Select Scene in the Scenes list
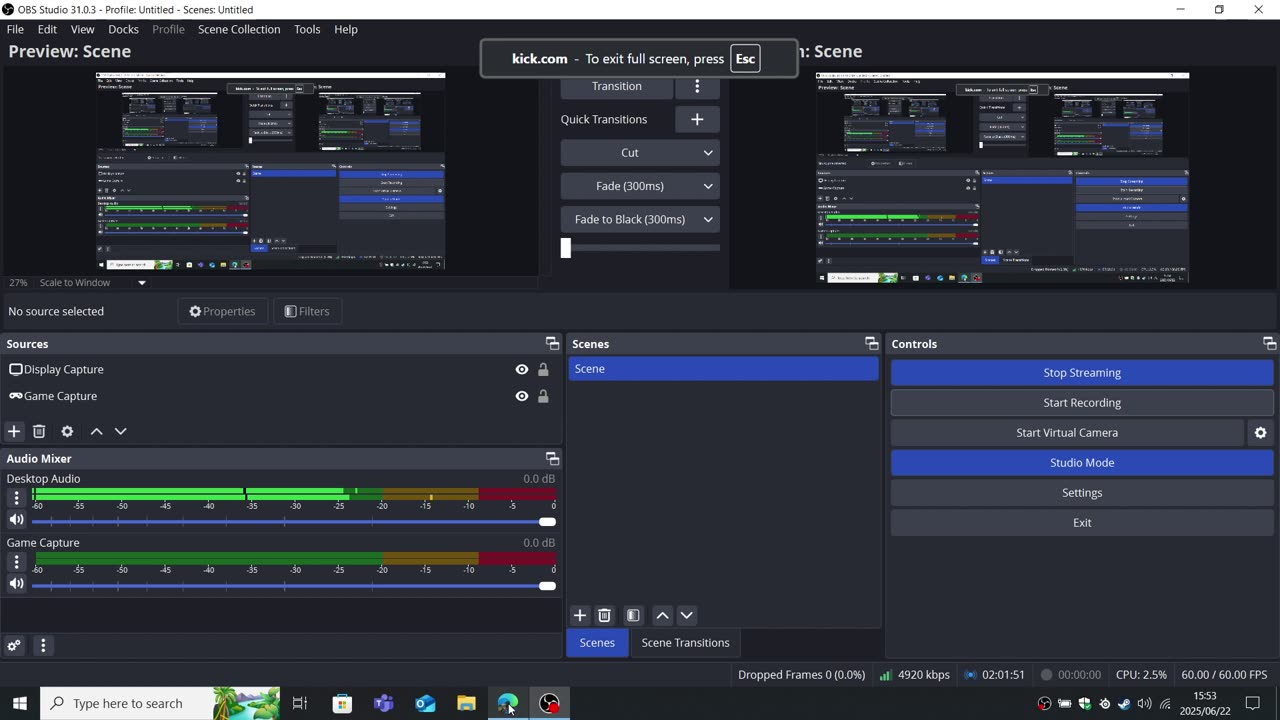This screenshot has height=720, width=1280. [x=723, y=369]
